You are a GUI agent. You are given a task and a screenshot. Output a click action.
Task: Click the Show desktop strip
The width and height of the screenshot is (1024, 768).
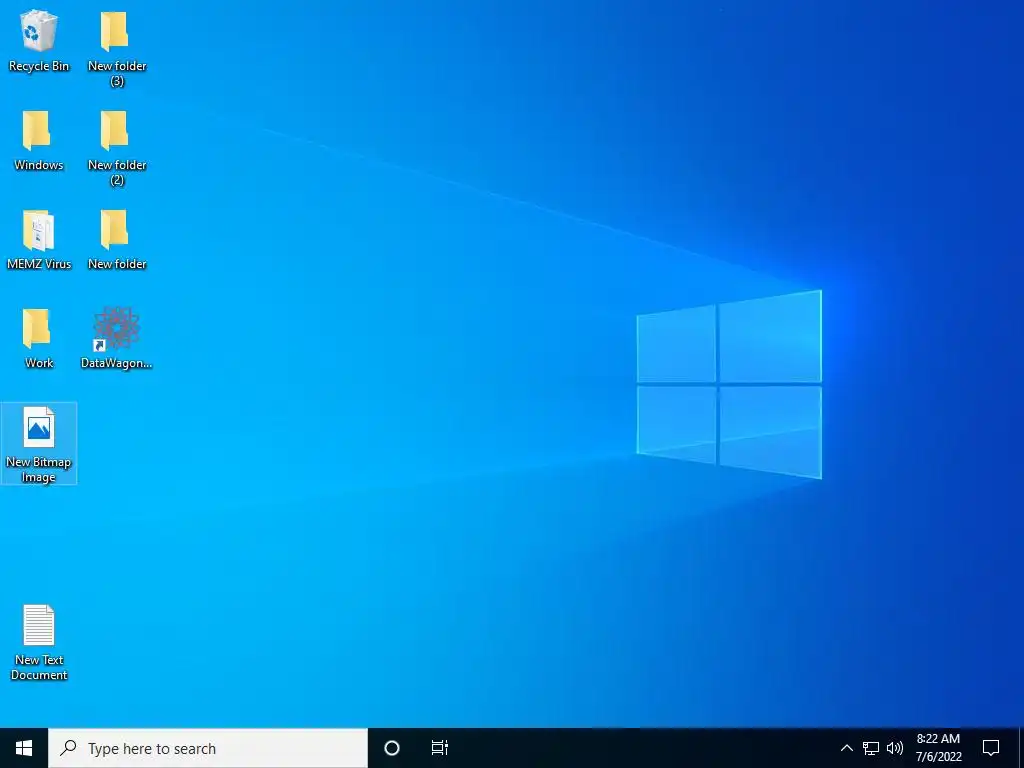click(1021, 748)
